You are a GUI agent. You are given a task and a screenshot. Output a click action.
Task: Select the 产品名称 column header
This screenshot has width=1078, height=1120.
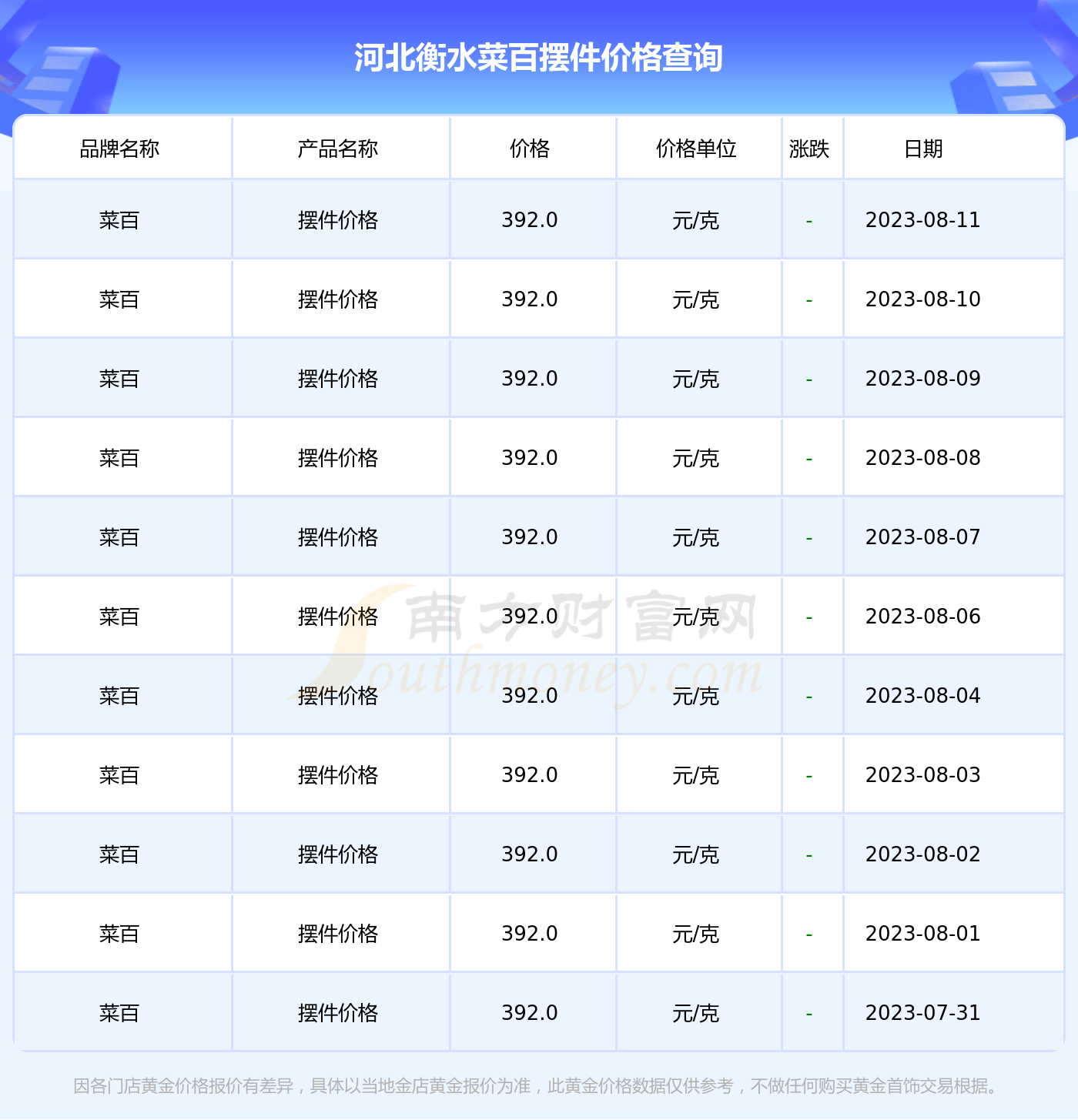(338, 149)
